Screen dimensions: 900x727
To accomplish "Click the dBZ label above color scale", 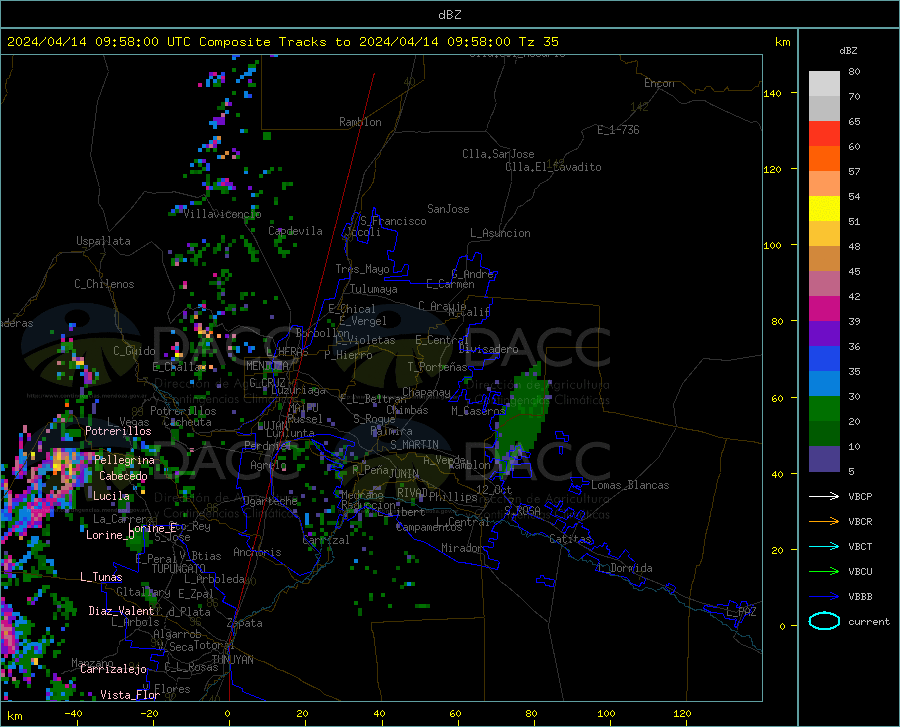I will tap(848, 50).
